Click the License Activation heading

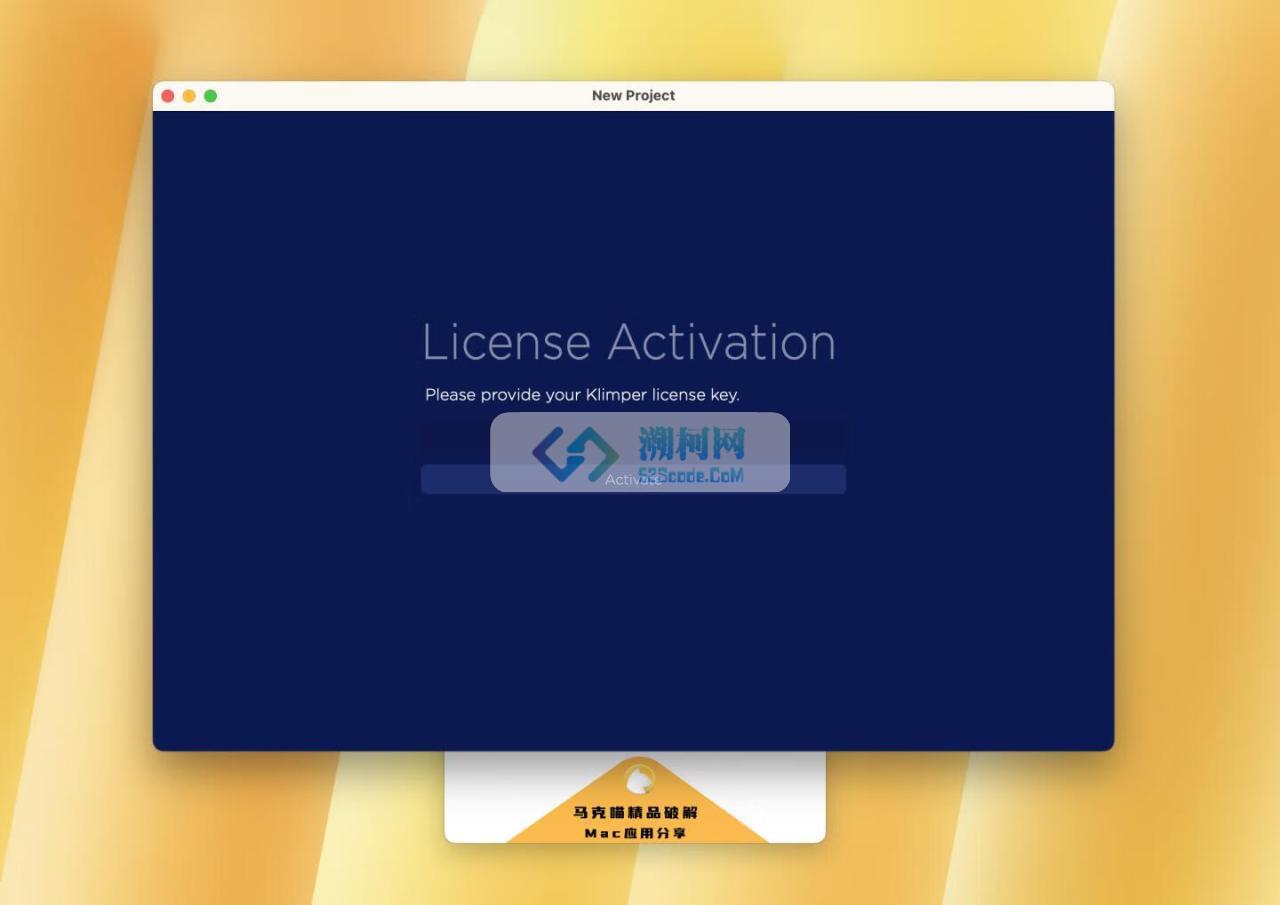click(x=629, y=342)
